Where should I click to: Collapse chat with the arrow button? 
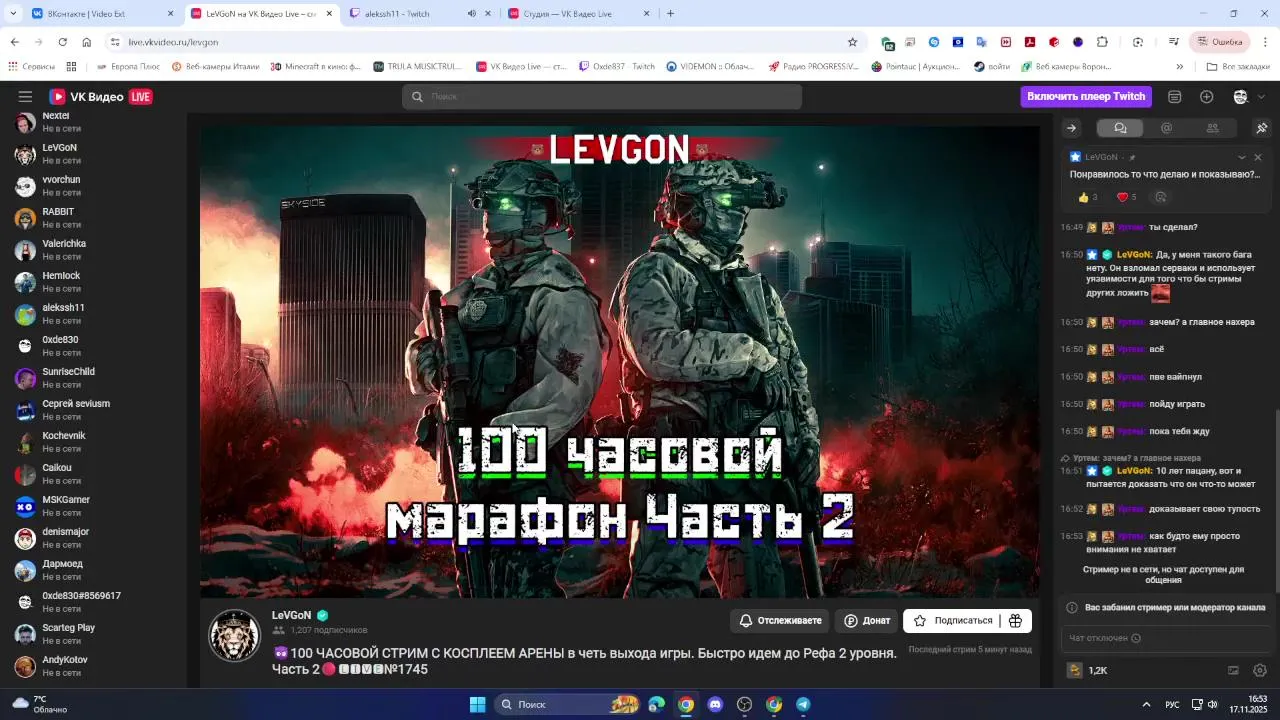coord(1071,128)
